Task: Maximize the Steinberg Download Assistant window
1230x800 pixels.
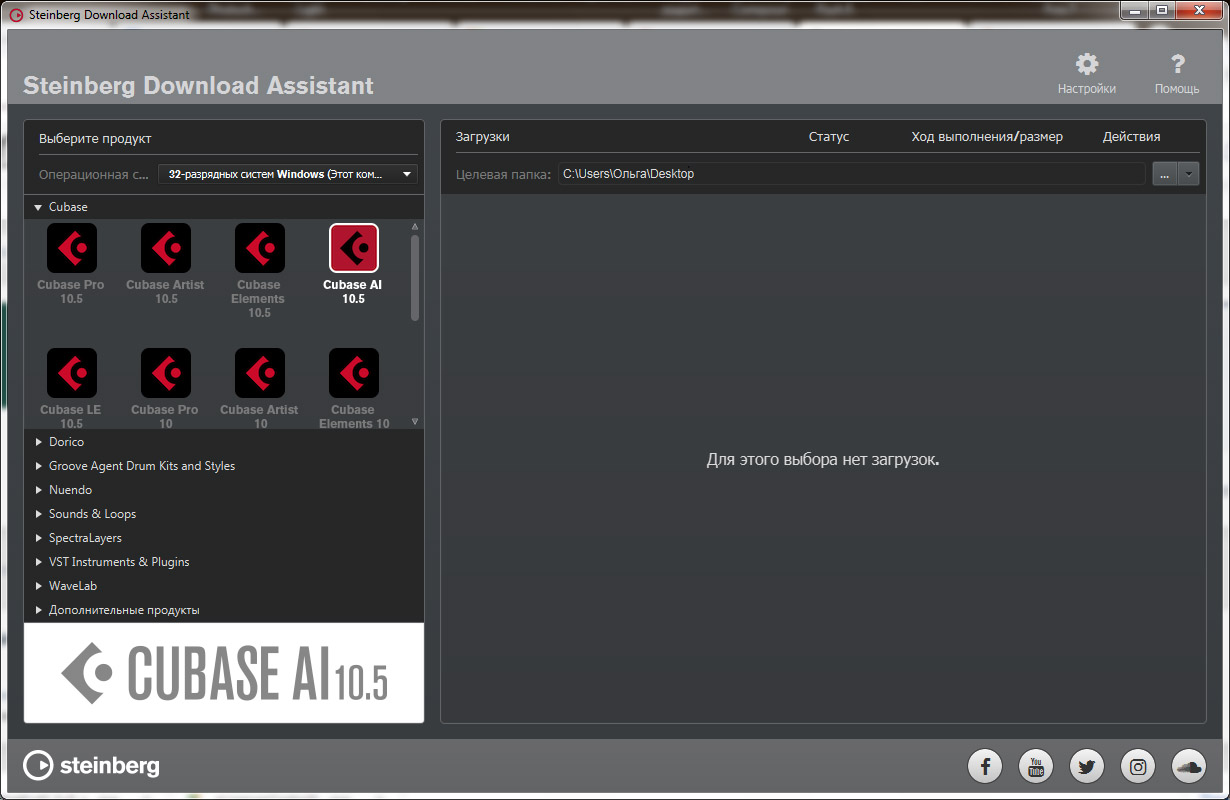Action: tap(1161, 10)
